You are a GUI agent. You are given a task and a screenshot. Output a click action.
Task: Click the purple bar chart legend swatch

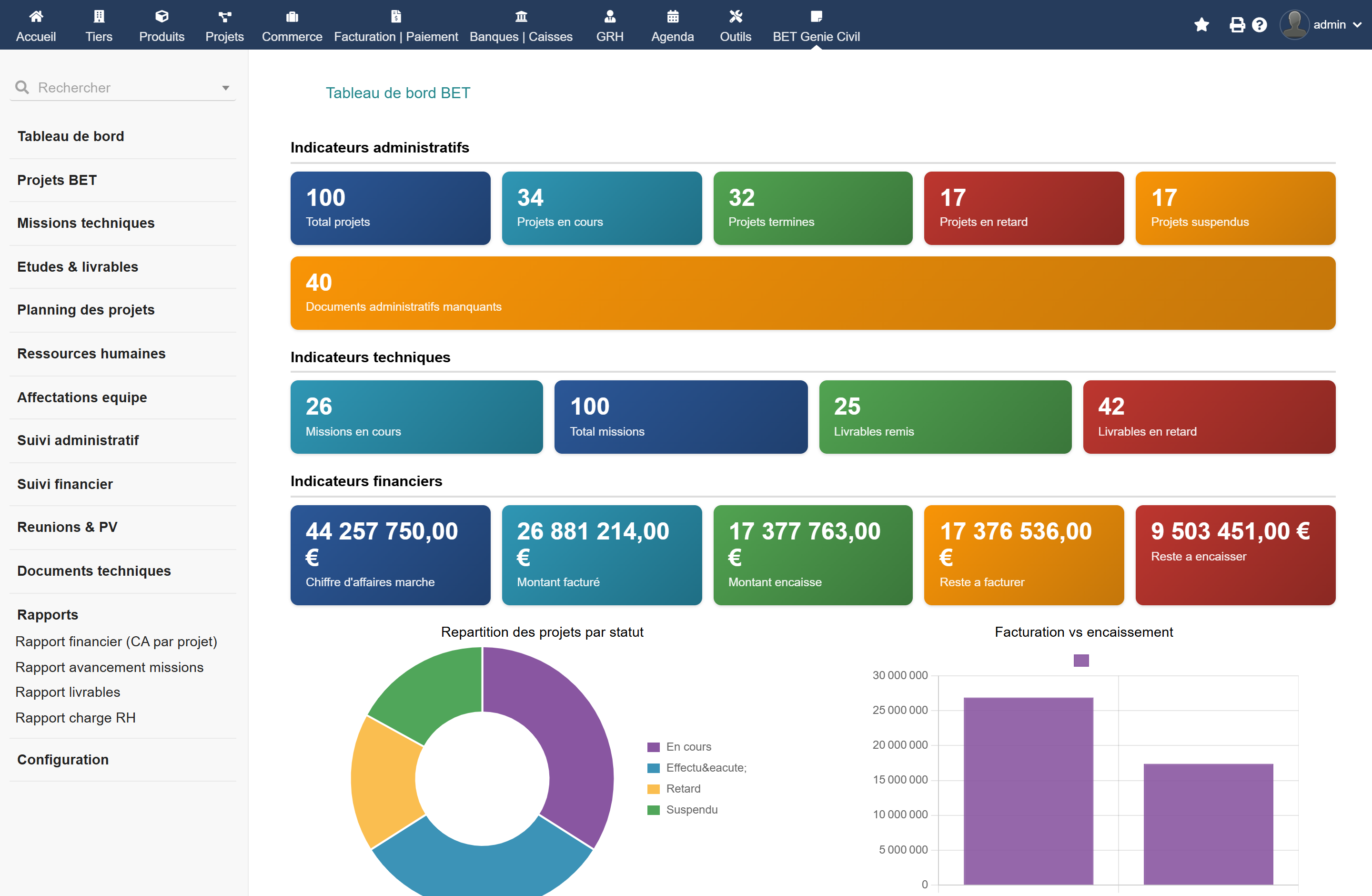click(1081, 660)
